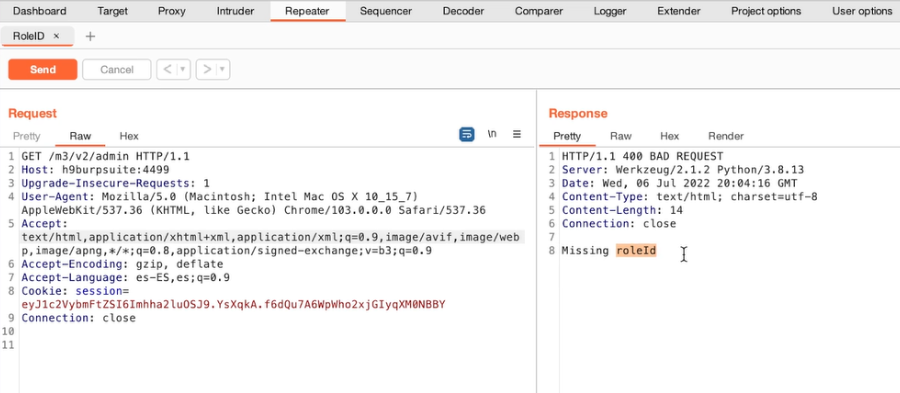
Task: Open the Project options tab
Action: [x=766, y=11]
